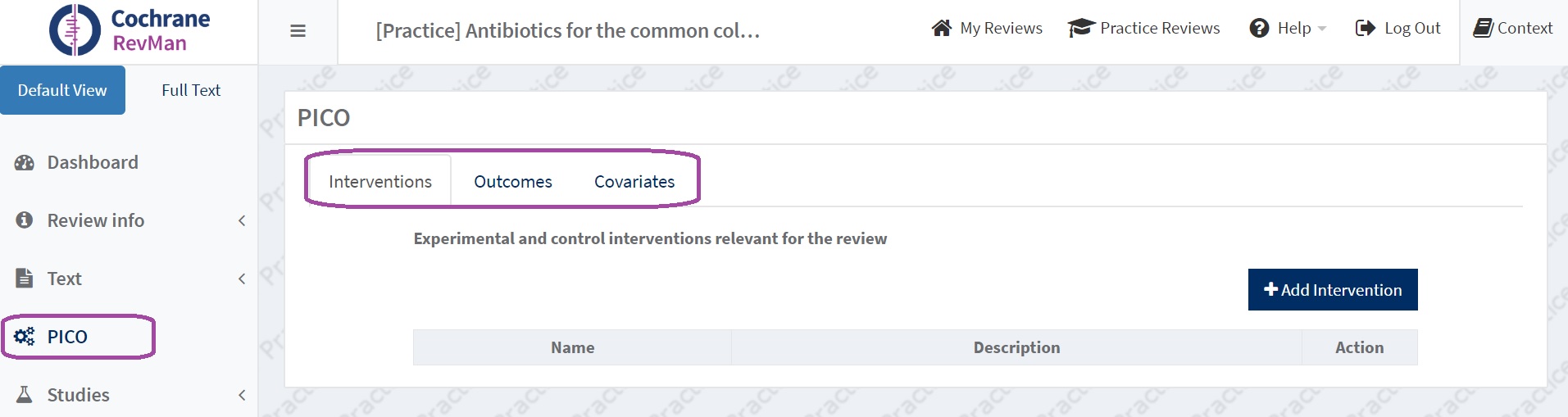
Task: Switch to Full Text view
Action: click(191, 91)
